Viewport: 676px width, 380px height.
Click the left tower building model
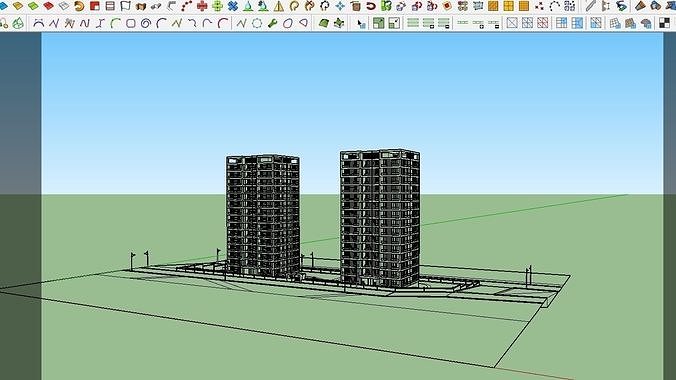(x=263, y=216)
